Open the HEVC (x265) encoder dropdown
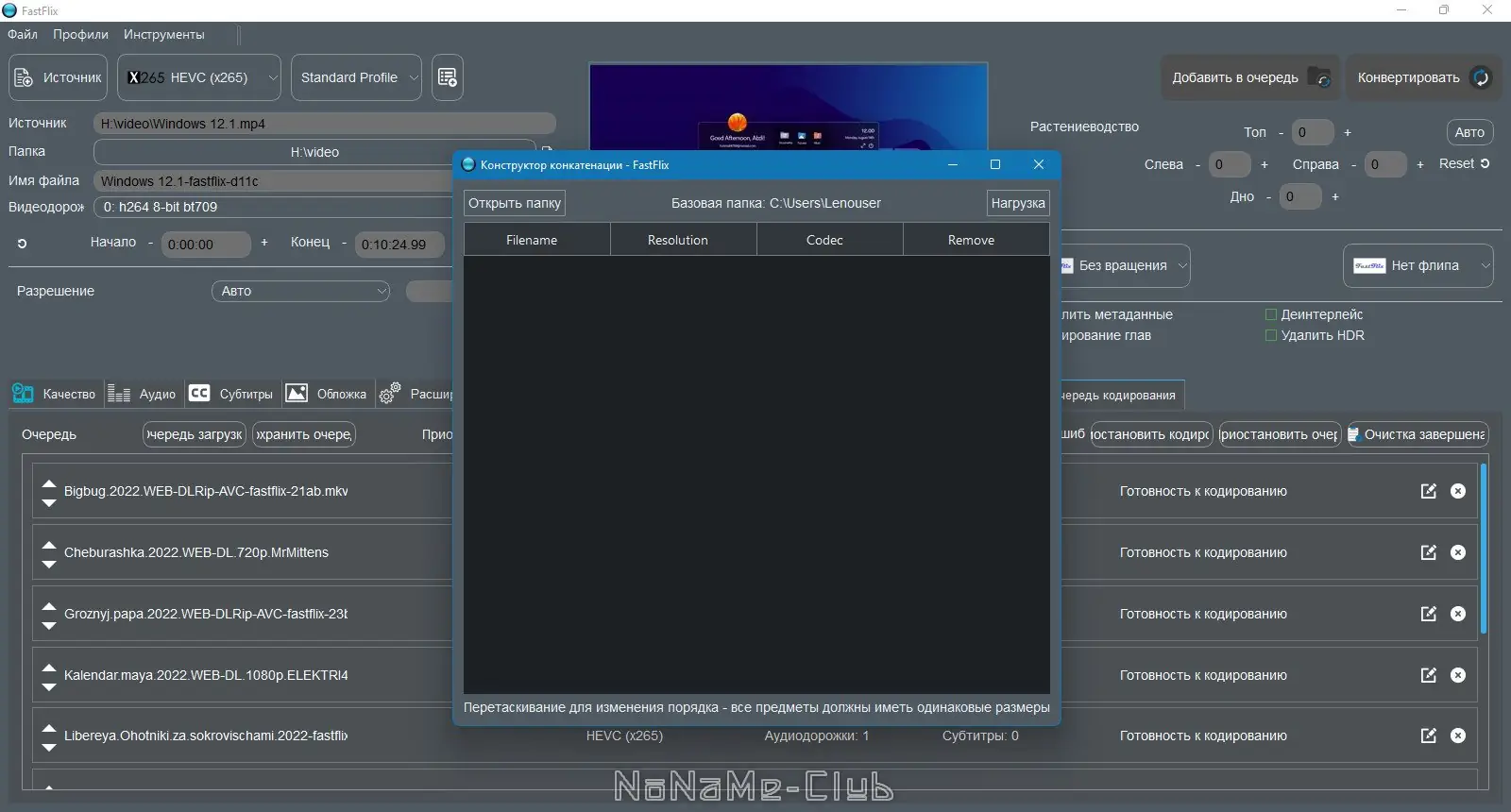 [x=199, y=77]
